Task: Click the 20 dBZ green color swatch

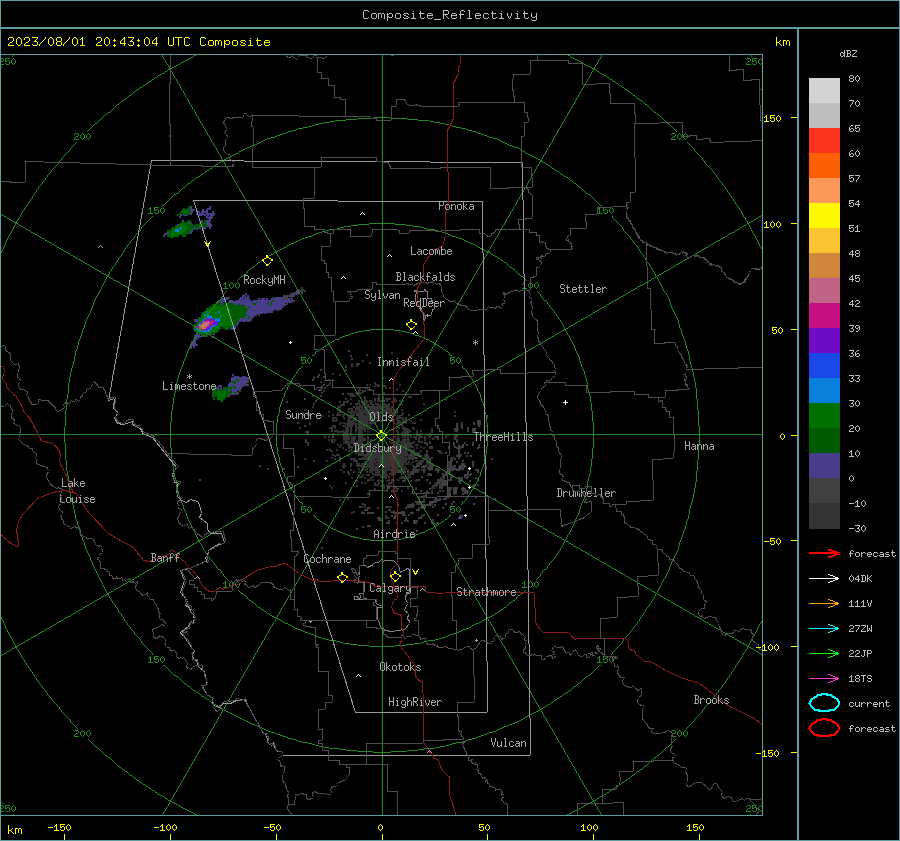Action: (x=824, y=416)
